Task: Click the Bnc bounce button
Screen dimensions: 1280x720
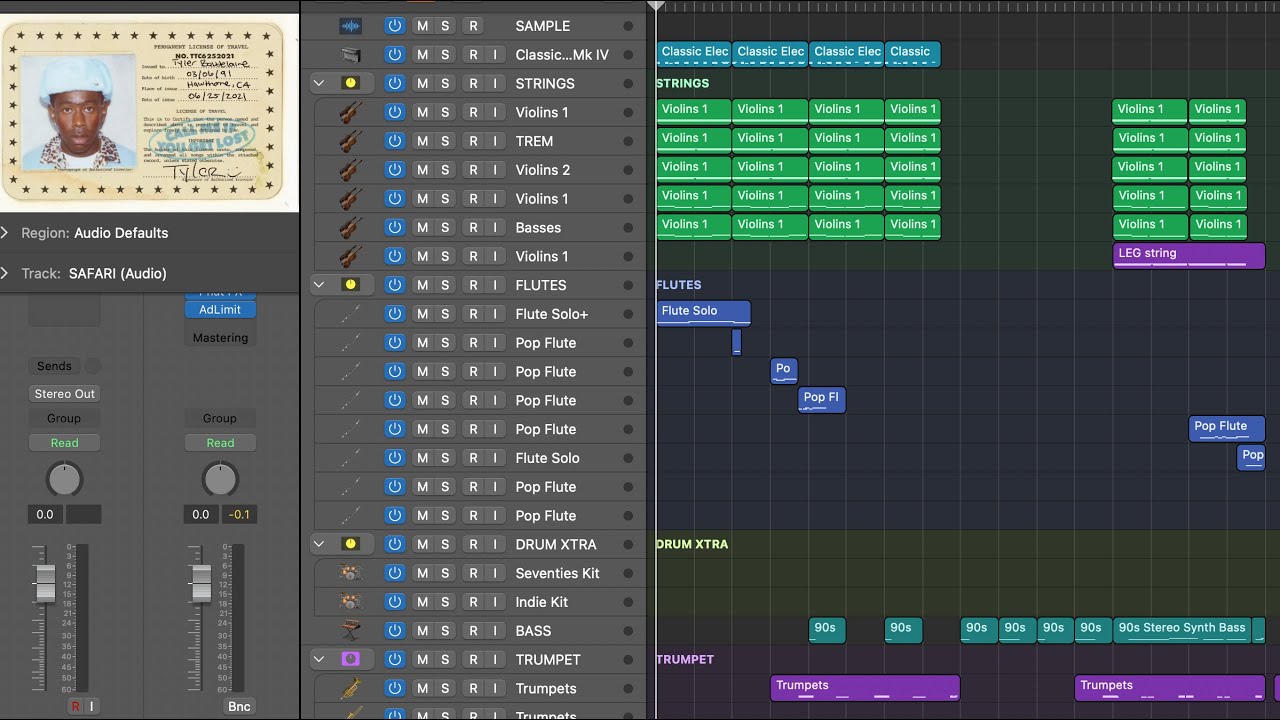Action: pyautogui.click(x=239, y=706)
